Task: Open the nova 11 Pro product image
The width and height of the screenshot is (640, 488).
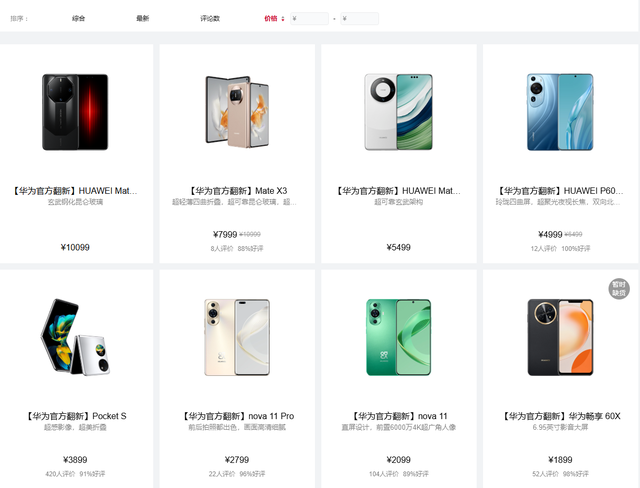Action: coord(237,337)
